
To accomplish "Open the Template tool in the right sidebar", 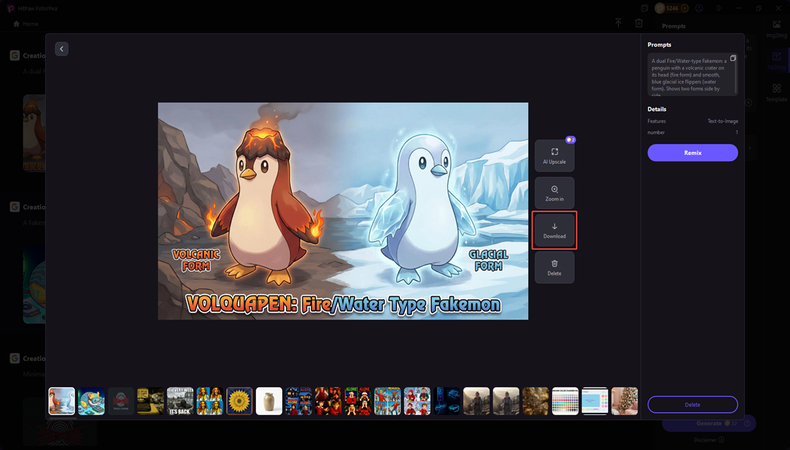I will (x=776, y=92).
